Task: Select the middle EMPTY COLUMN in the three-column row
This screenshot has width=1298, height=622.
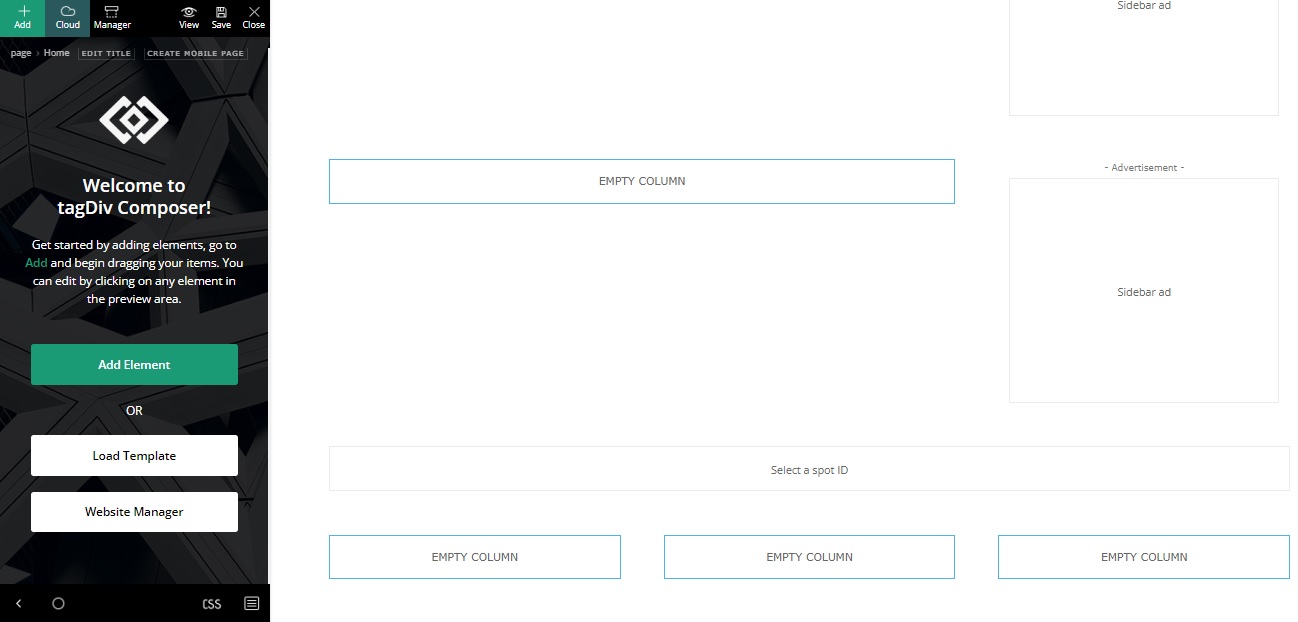Action: (809, 557)
